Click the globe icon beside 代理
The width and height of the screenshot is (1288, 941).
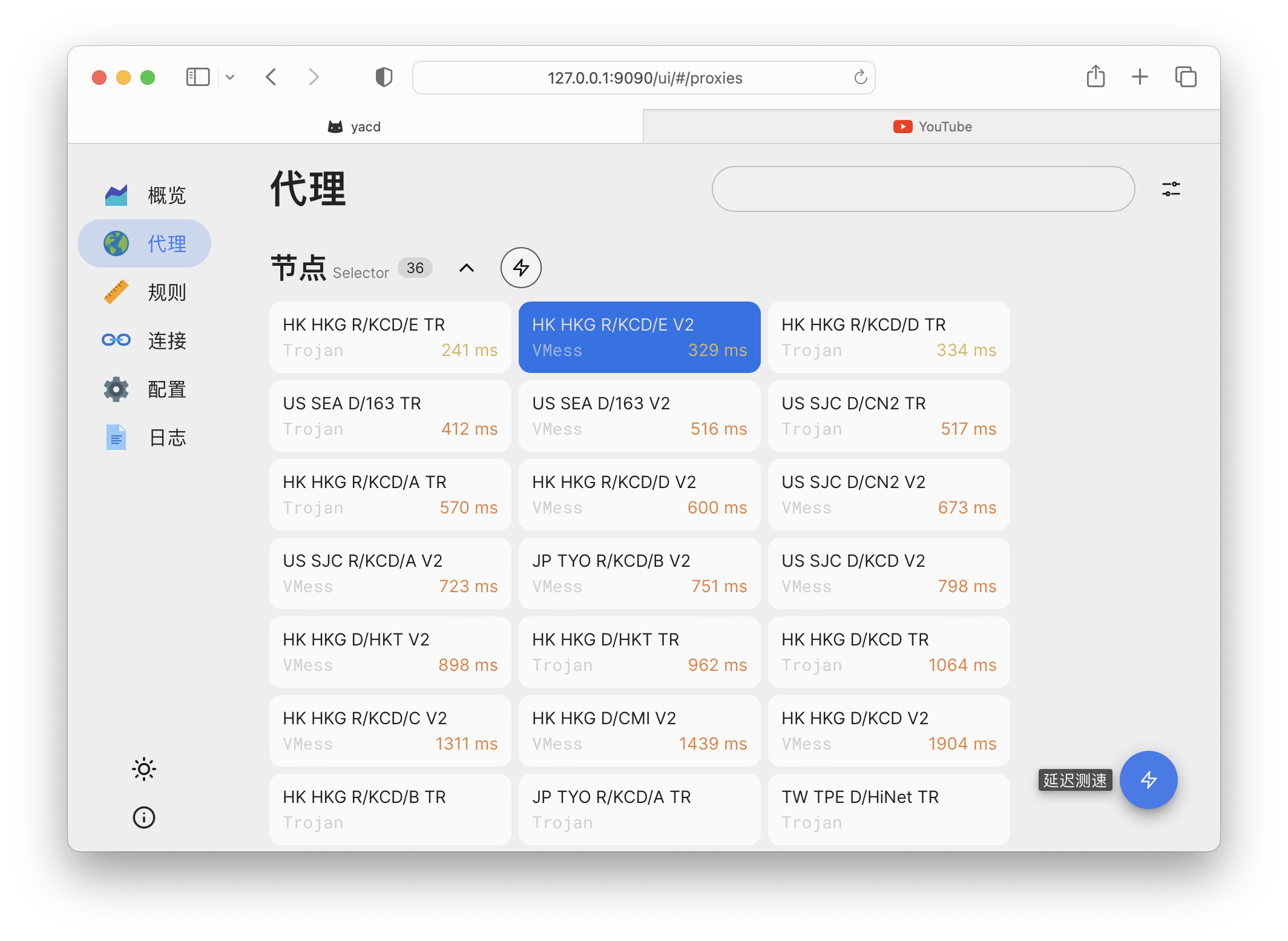coord(116,243)
